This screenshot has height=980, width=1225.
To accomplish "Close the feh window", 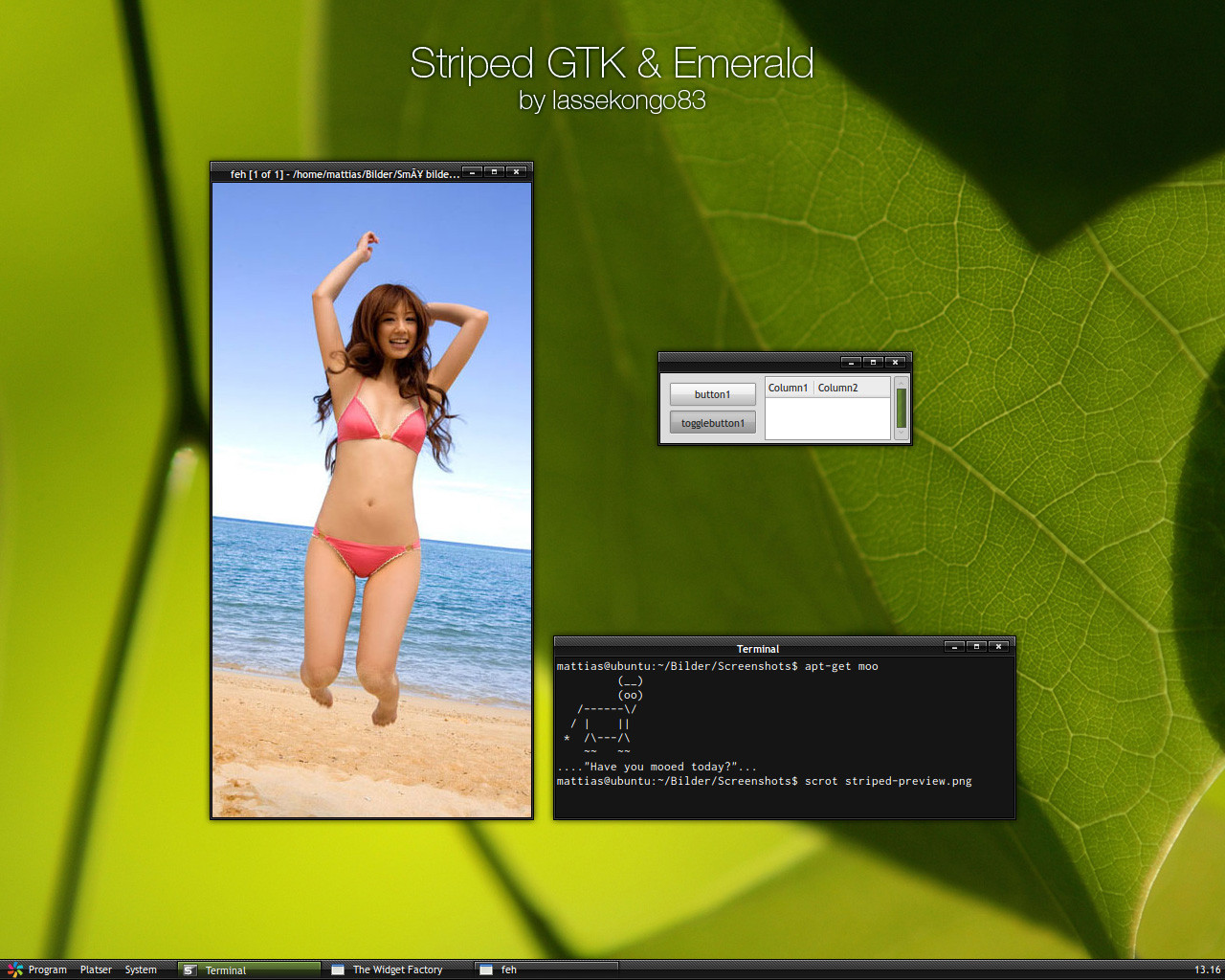I will (x=517, y=172).
